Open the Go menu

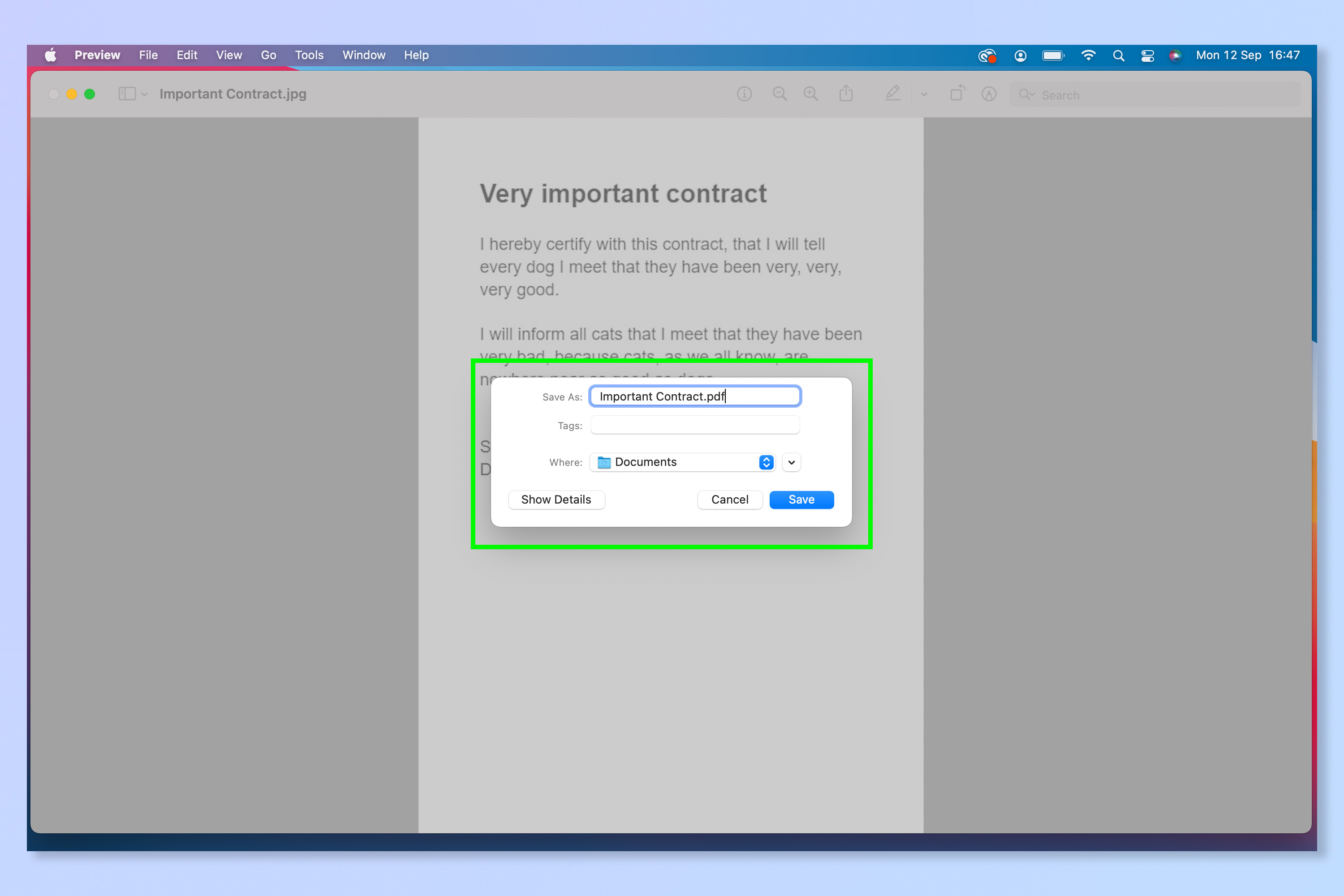click(268, 55)
